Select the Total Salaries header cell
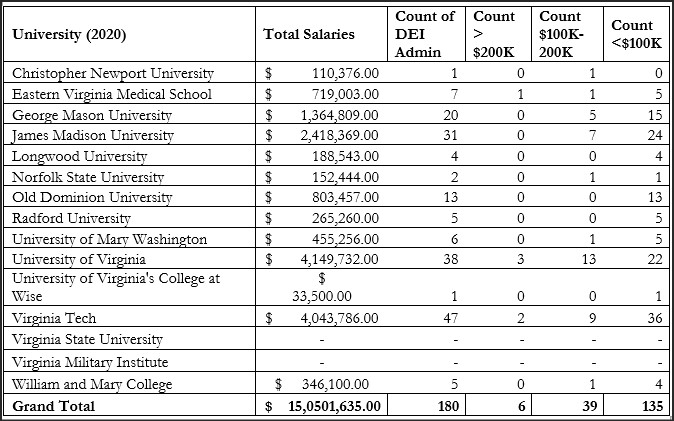Image resolution: width=674 pixels, height=421 pixels. click(308, 34)
